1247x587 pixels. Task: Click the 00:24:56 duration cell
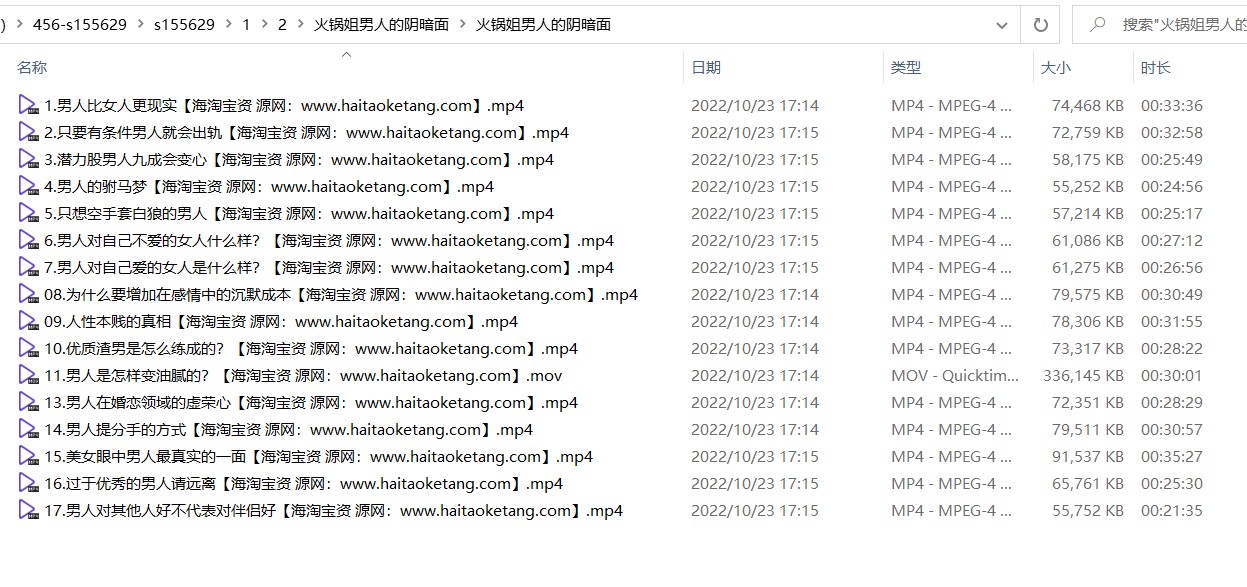pos(1172,186)
